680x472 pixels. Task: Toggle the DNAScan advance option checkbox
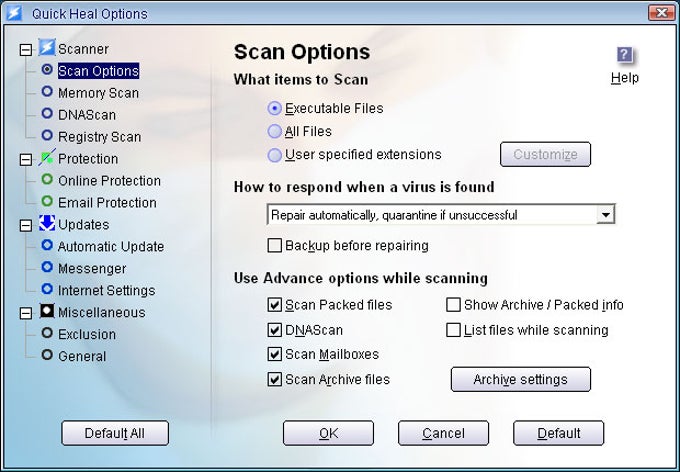click(275, 330)
